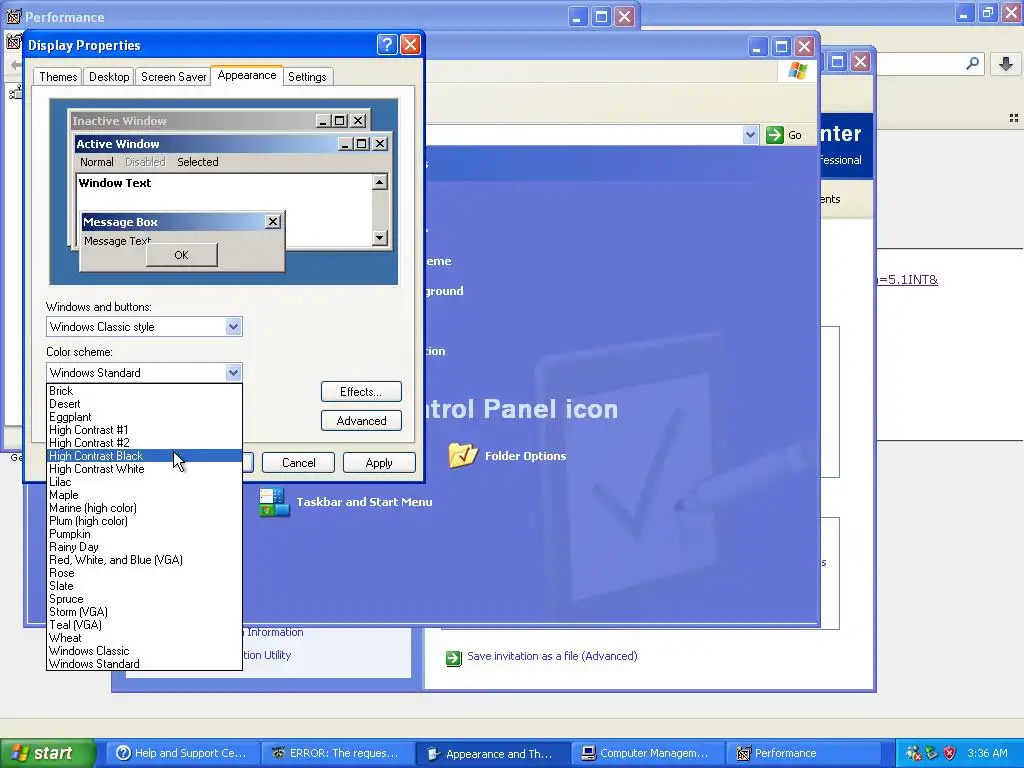
Task: Click the Selected menu item in preview
Action: point(197,162)
